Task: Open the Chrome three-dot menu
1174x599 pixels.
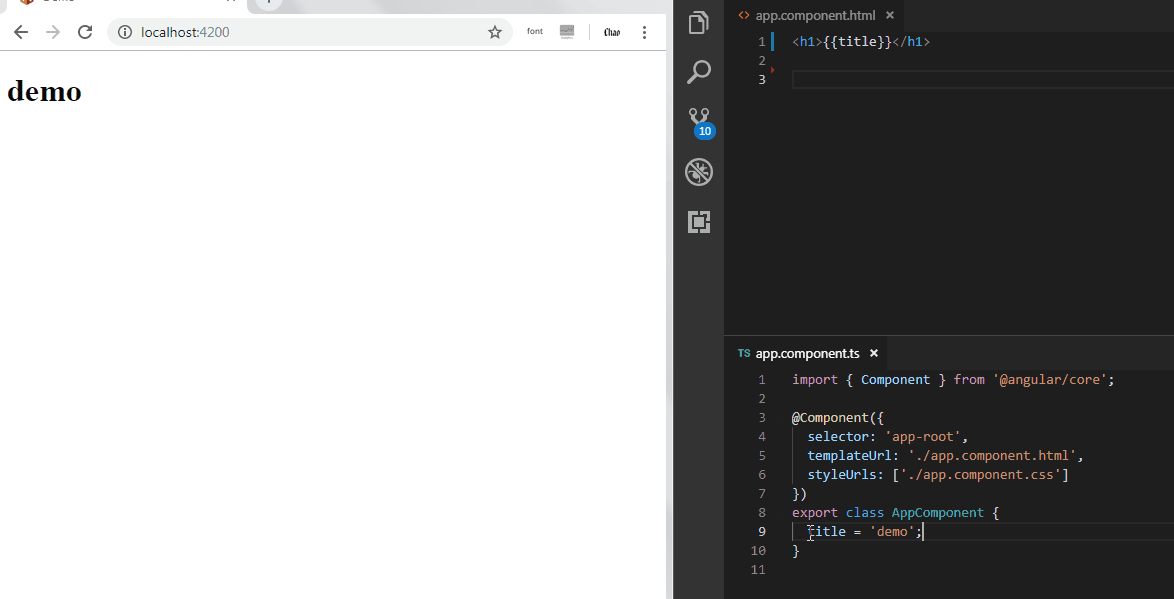Action: [644, 32]
